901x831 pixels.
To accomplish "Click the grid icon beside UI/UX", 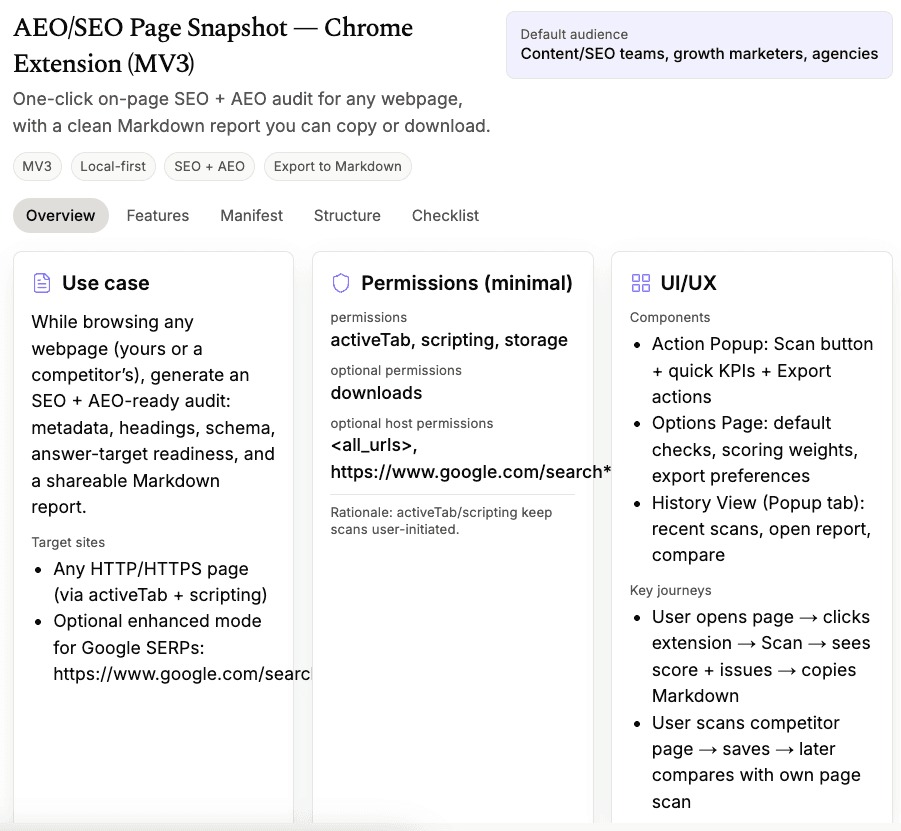I will tap(640, 283).
